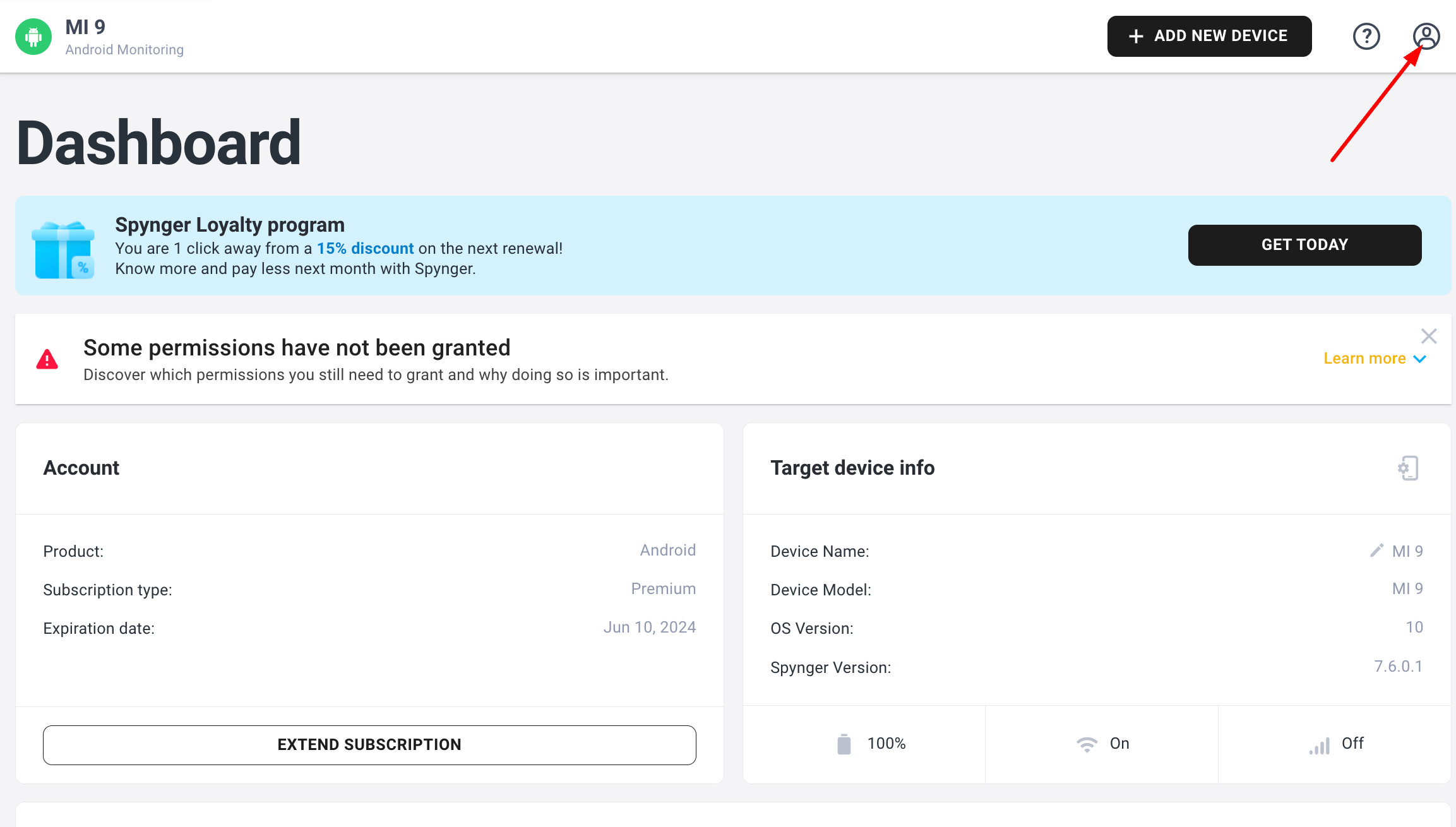Dismiss the permissions warning banner
Viewport: 1456px width, 827px height.
click(x=1429, y=336)
